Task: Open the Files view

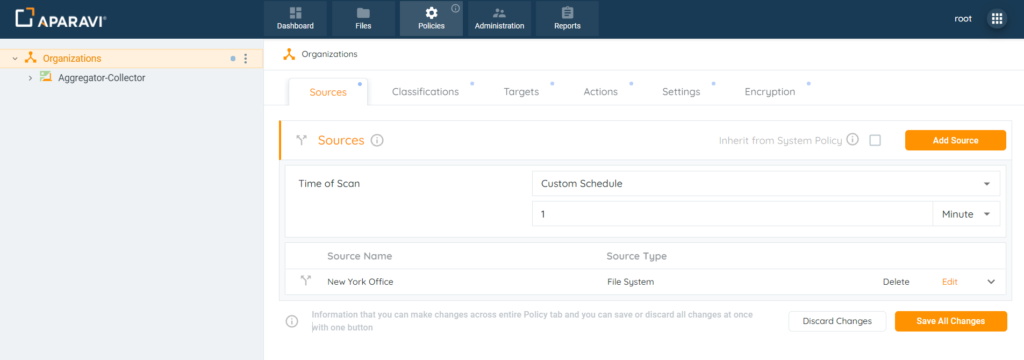Action: [x=363, y=18]
